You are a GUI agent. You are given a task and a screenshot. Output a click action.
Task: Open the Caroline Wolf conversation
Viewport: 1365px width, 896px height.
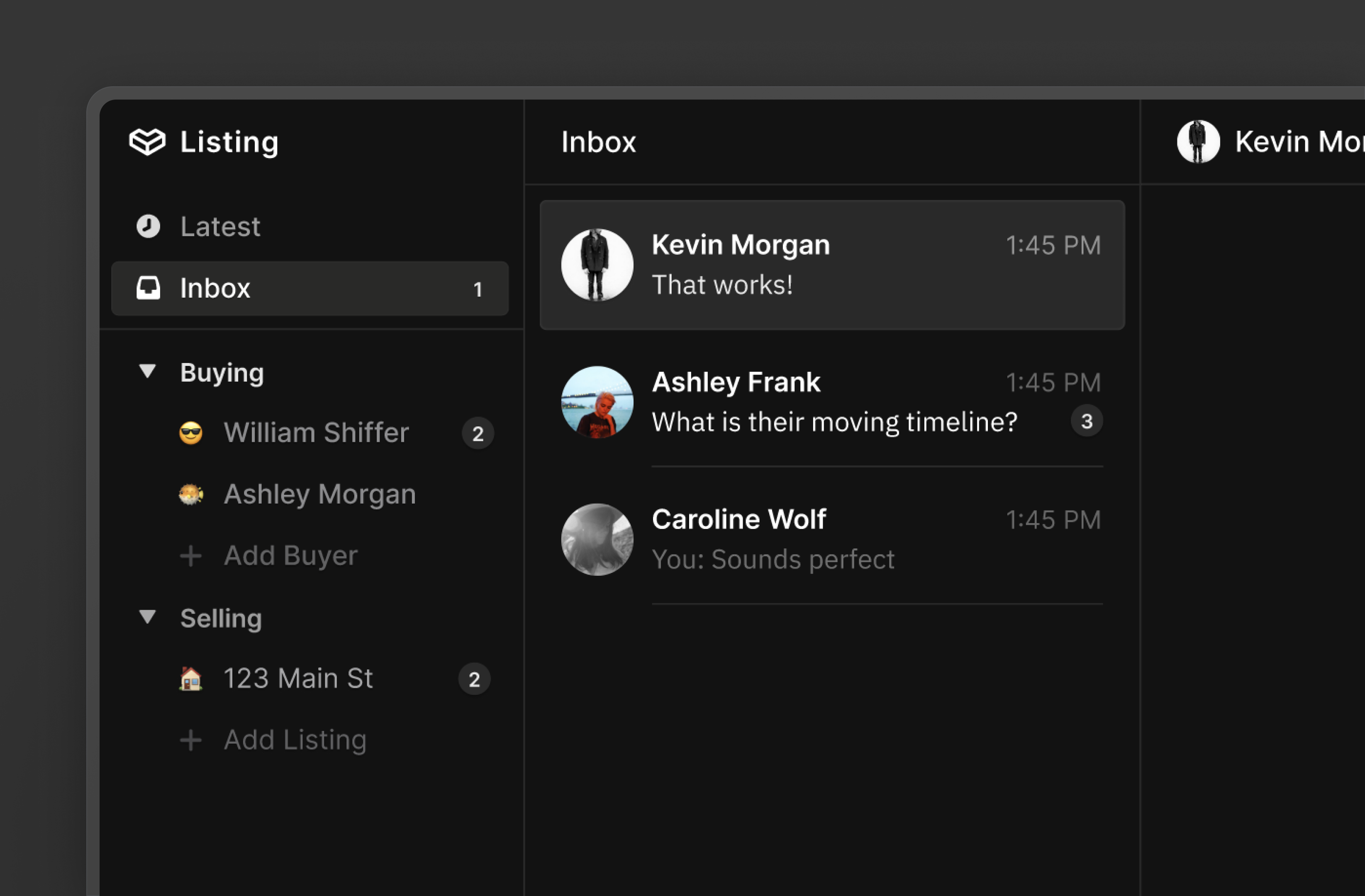point(803,539)
